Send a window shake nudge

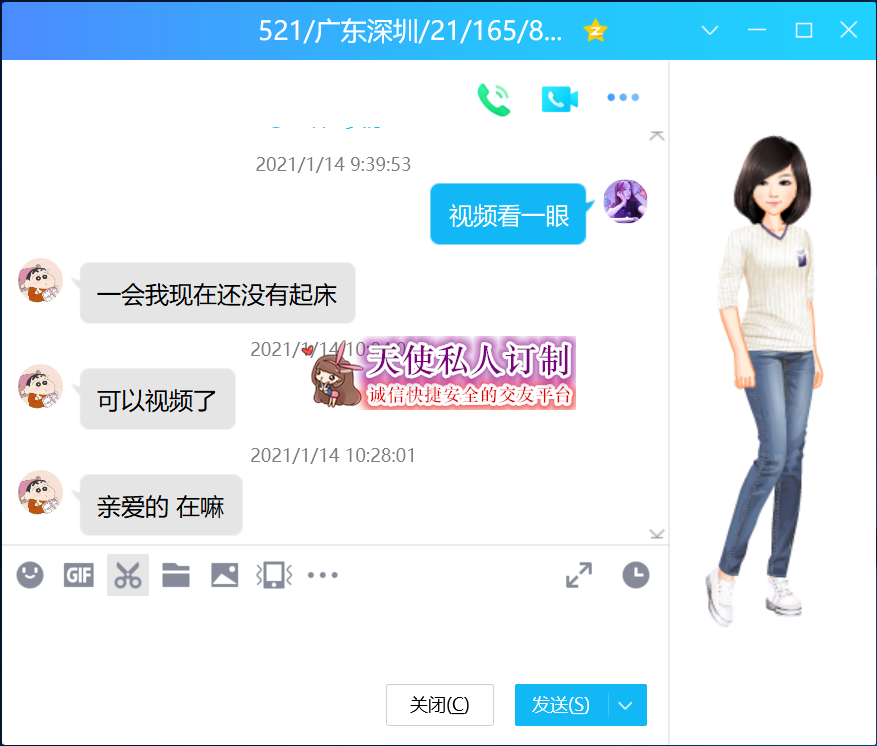click(x=273, y=575)
